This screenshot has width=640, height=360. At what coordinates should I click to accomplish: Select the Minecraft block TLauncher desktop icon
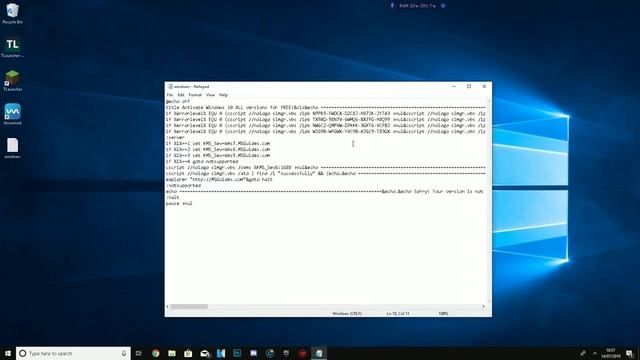click(x=12, y=80)
